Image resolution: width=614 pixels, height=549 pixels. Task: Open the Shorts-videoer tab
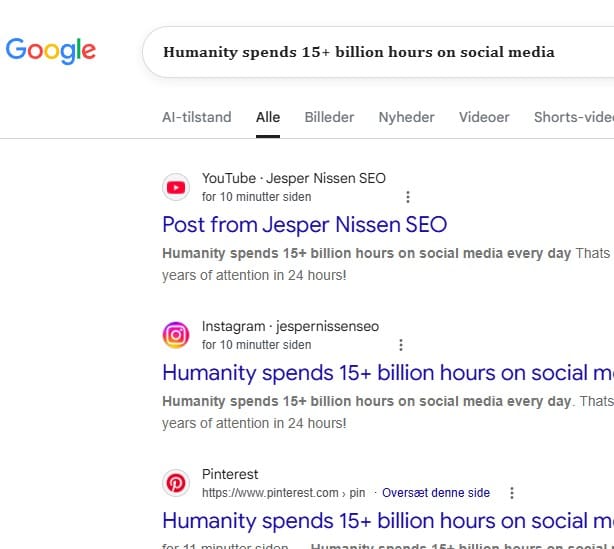coord(574,117)
